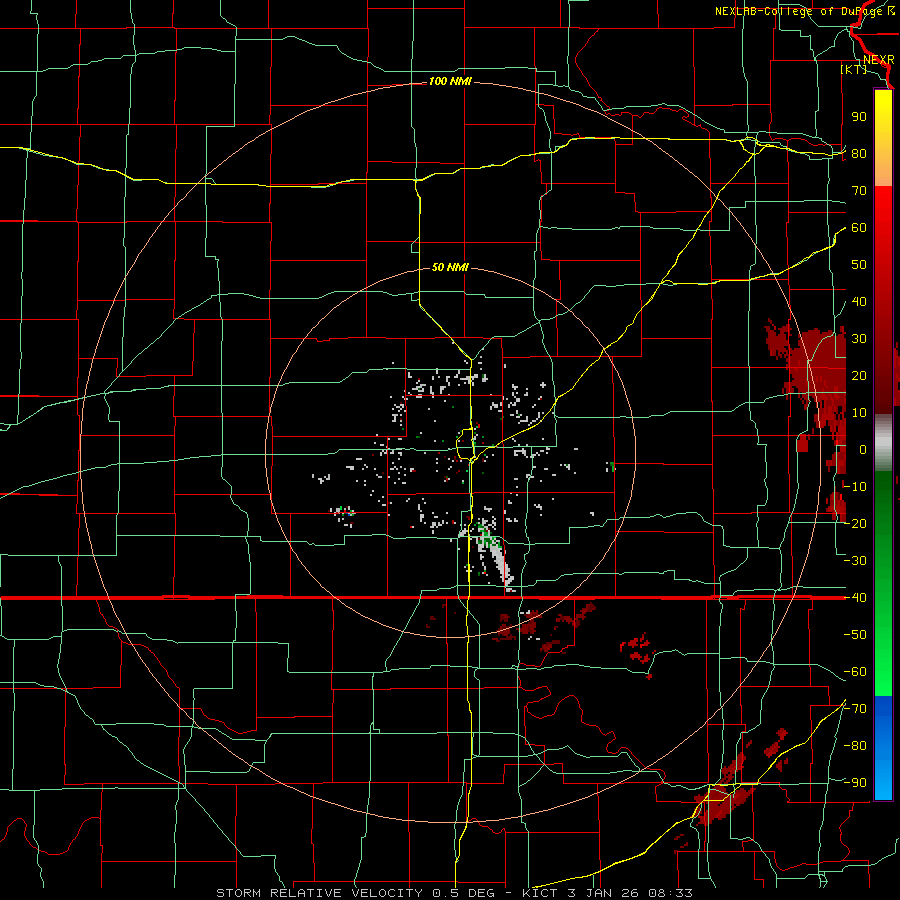Click the -10 scale label
Viewport: 900px width, 900px height.
tap(855, 487)
